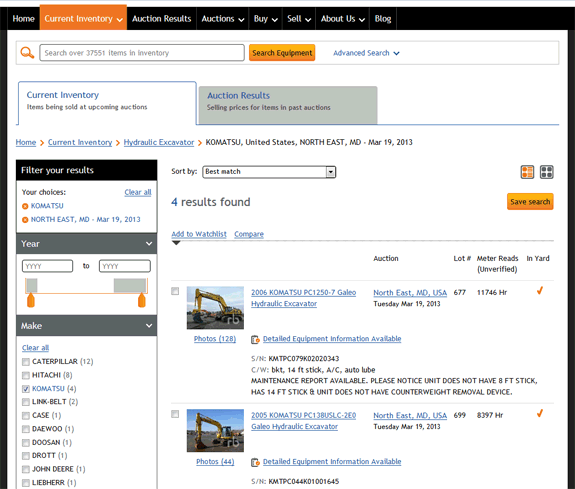Open the Sort by Best match dropdown
This screenshot has height=489, width=575.
[x=269, y=172]
